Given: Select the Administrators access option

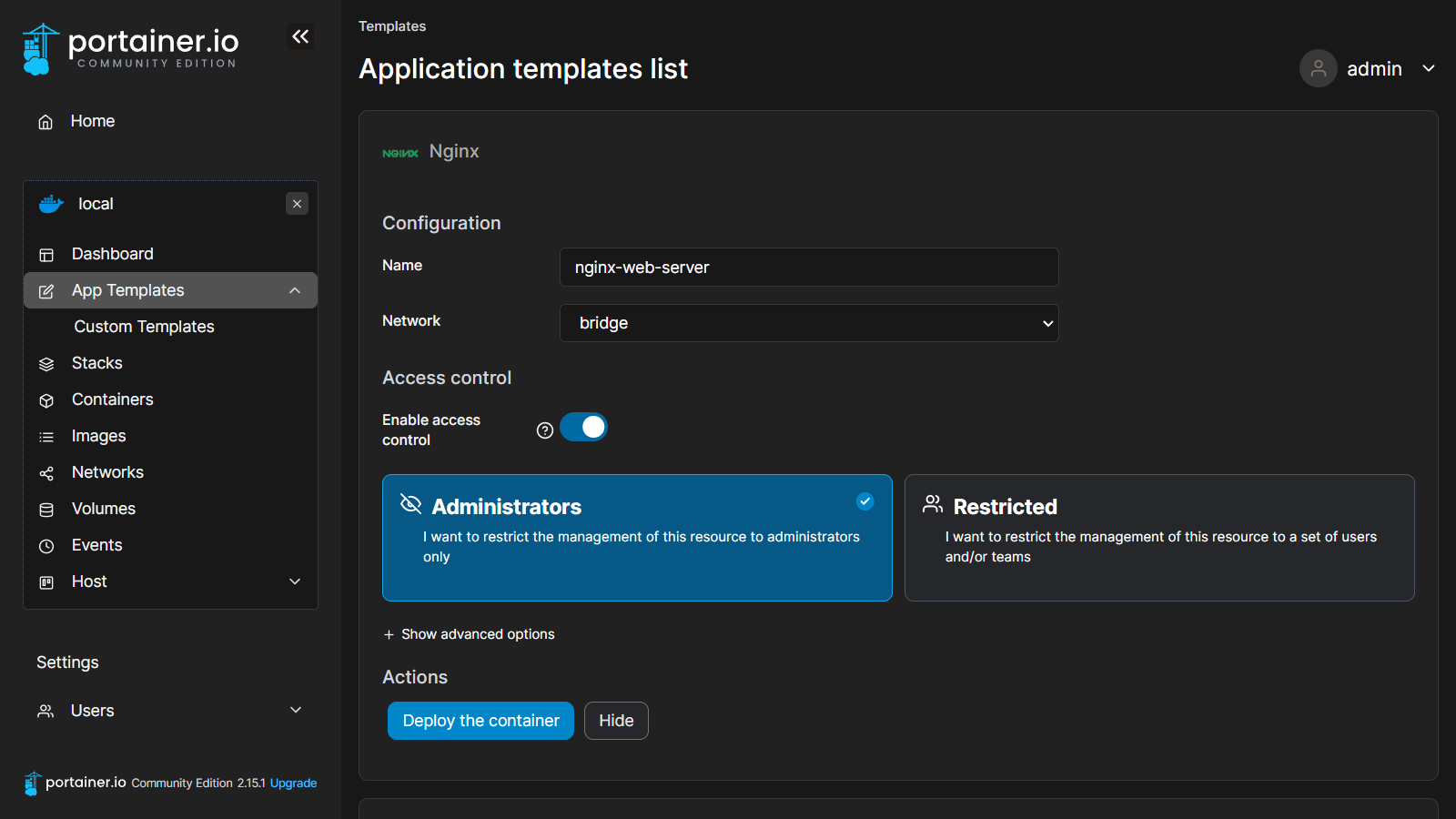Looking at the screenshot, I should [637, 537].
